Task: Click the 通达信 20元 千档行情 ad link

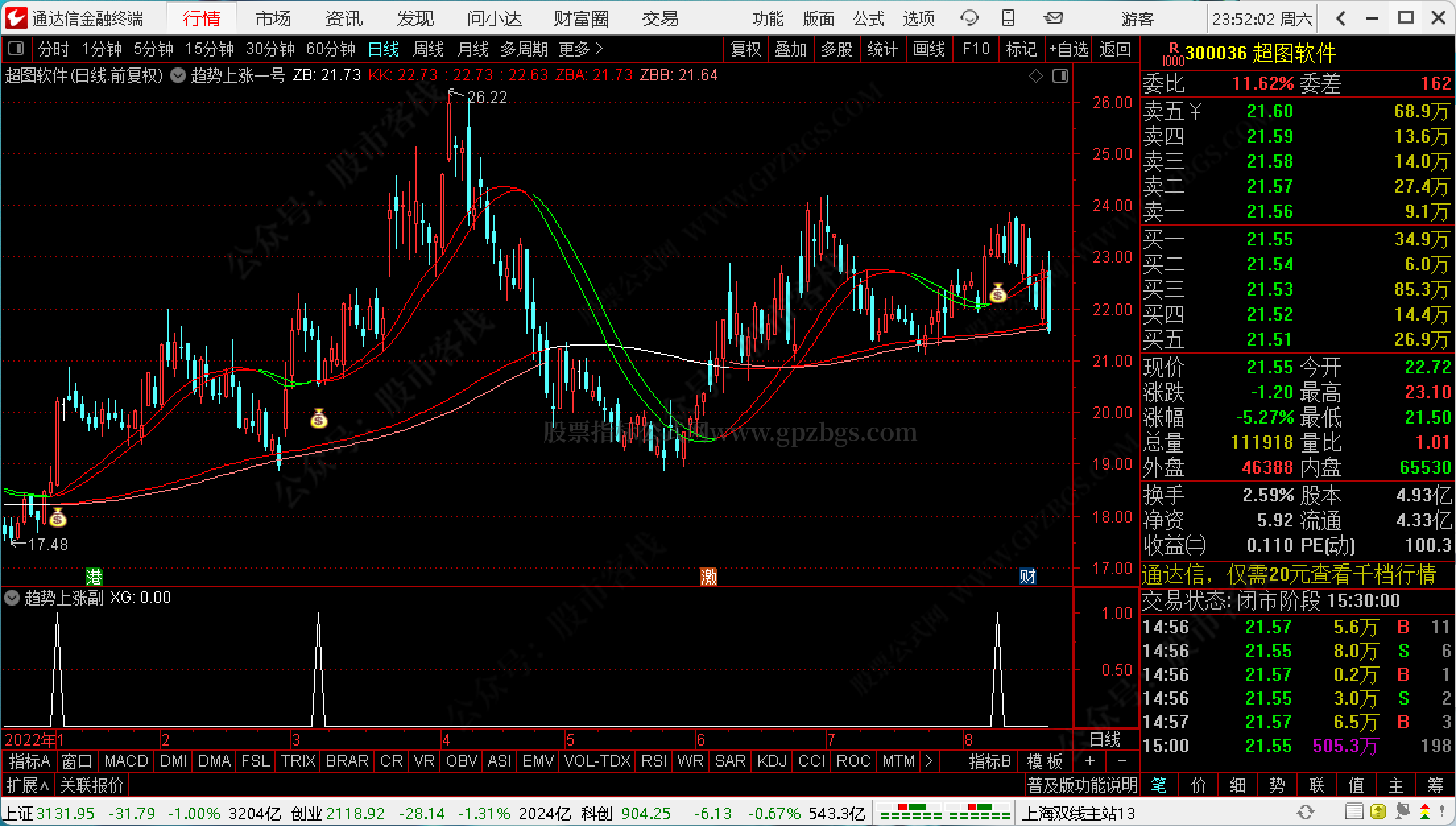Action: click(x=1289, y=575)
